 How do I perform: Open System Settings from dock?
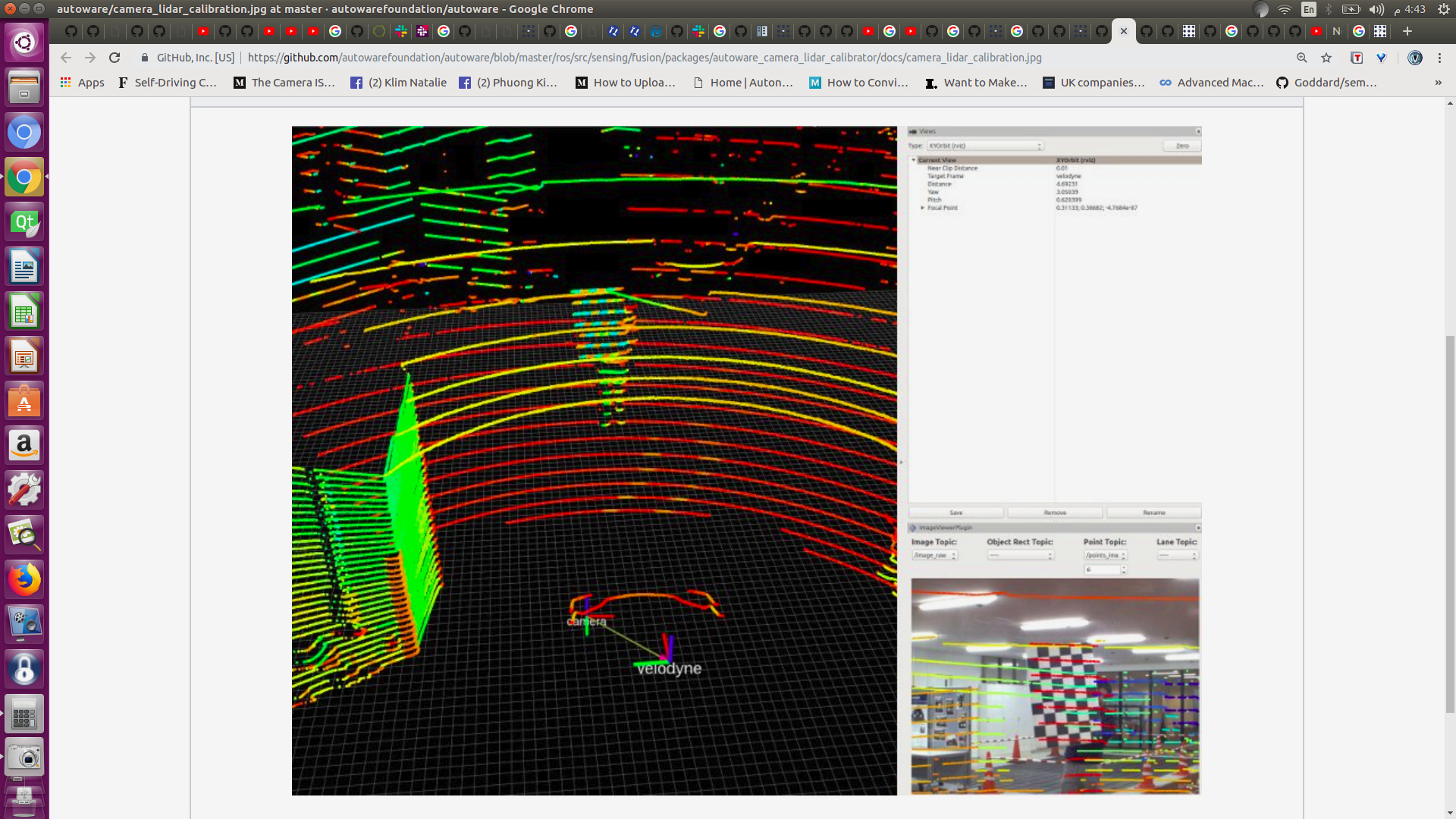tap(24, 491)
